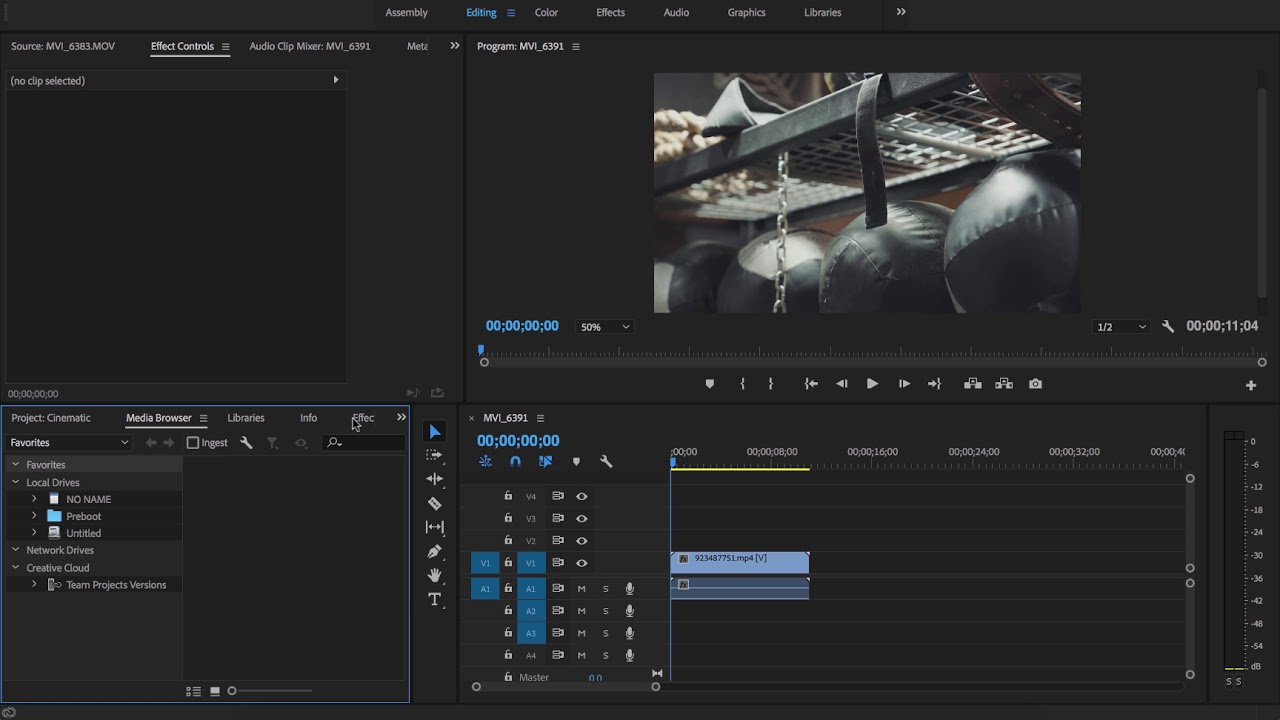Viewport: 1280px width, 720px height.
Task: Mute audio track A1
Action: [581, 589]
